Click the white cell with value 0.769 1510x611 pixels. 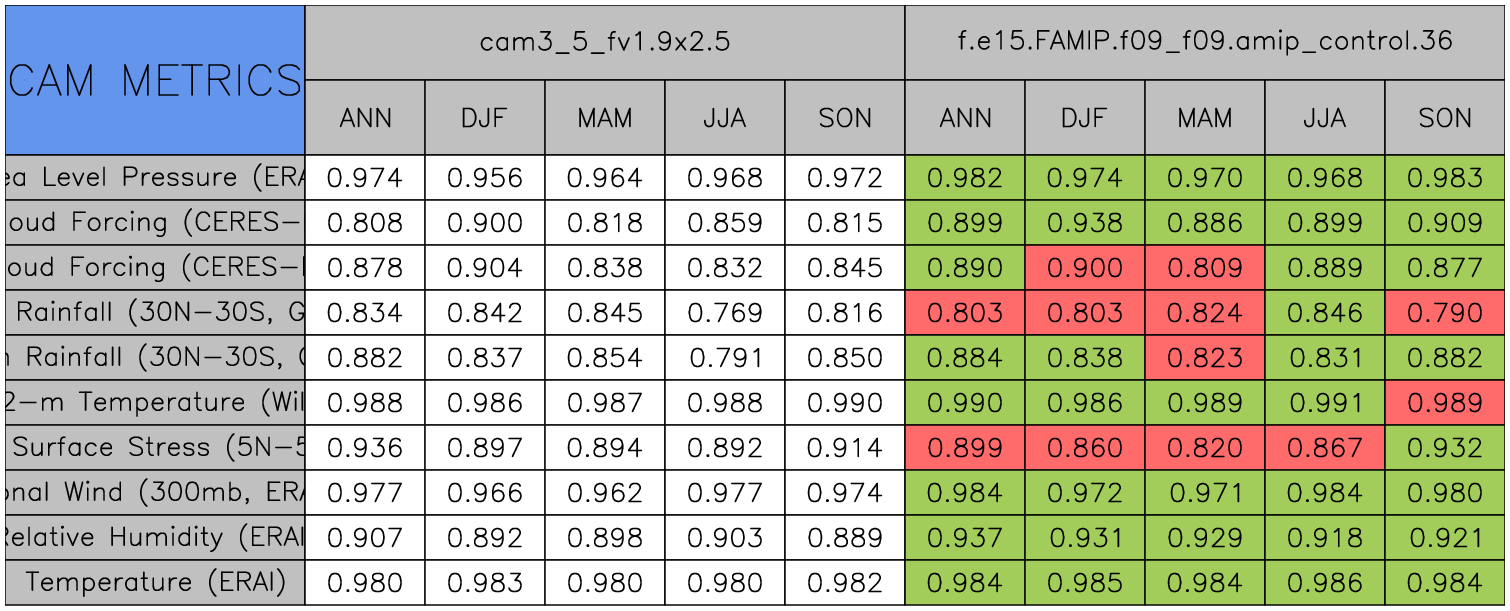(x=724, y=313)
